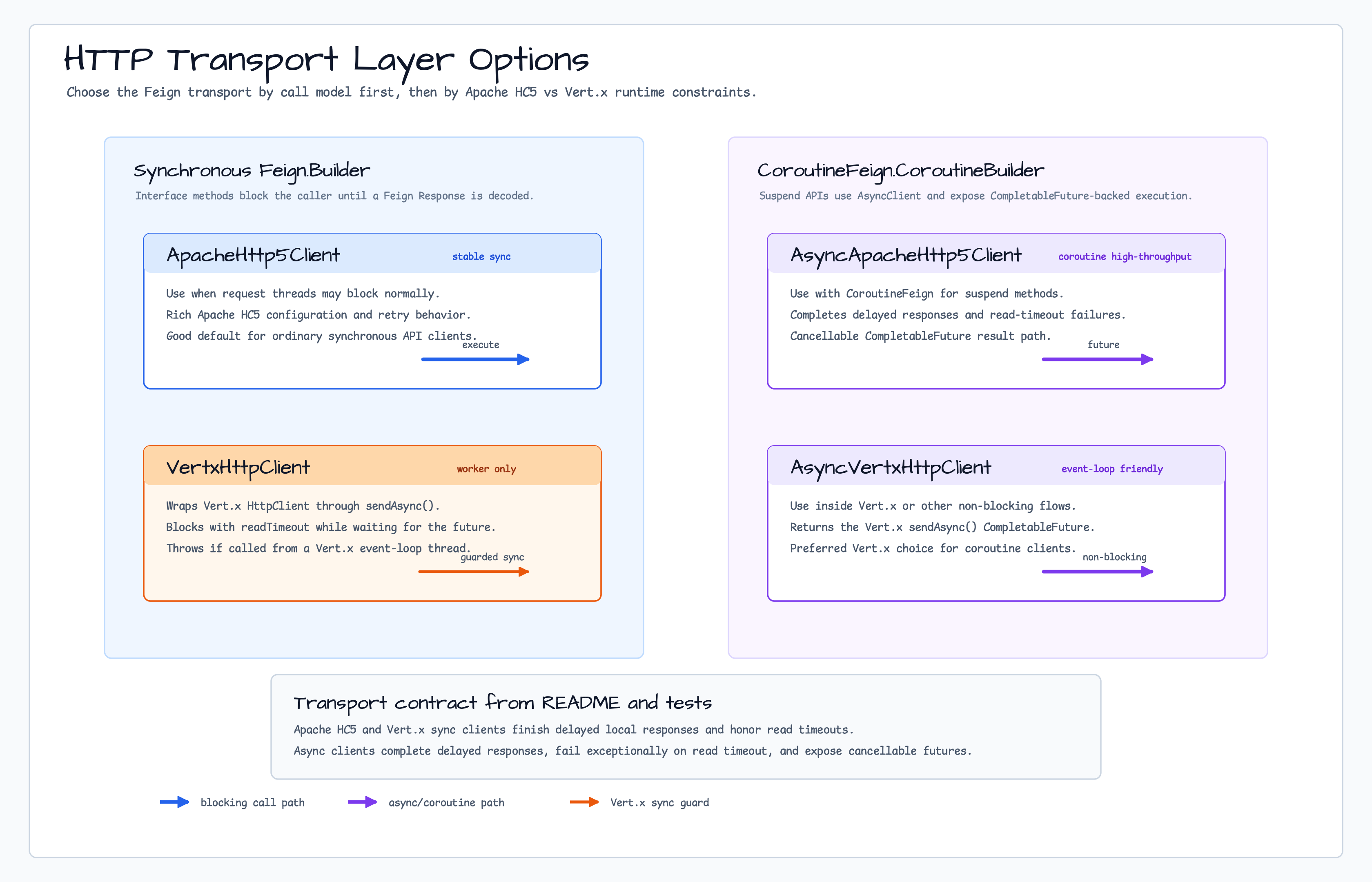The width and height of the screenshot is (1372, 882).
Task: Click 'Use with CoroutineFeign for suspend methods.'
Action: 927,294
